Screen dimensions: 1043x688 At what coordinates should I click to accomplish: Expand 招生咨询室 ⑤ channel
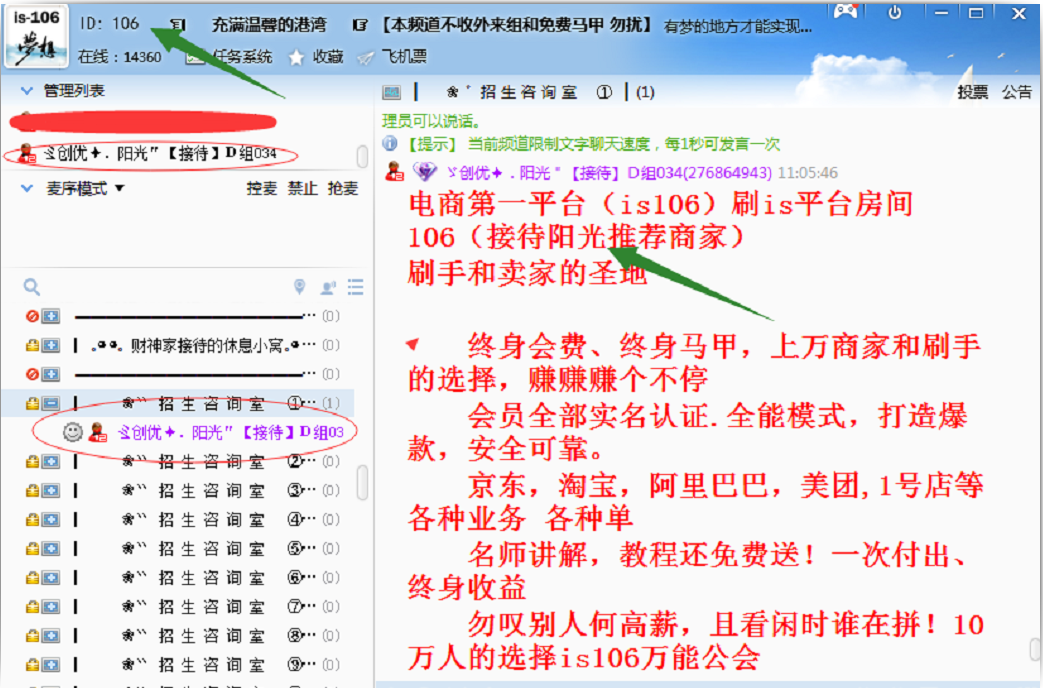point(51,549)
